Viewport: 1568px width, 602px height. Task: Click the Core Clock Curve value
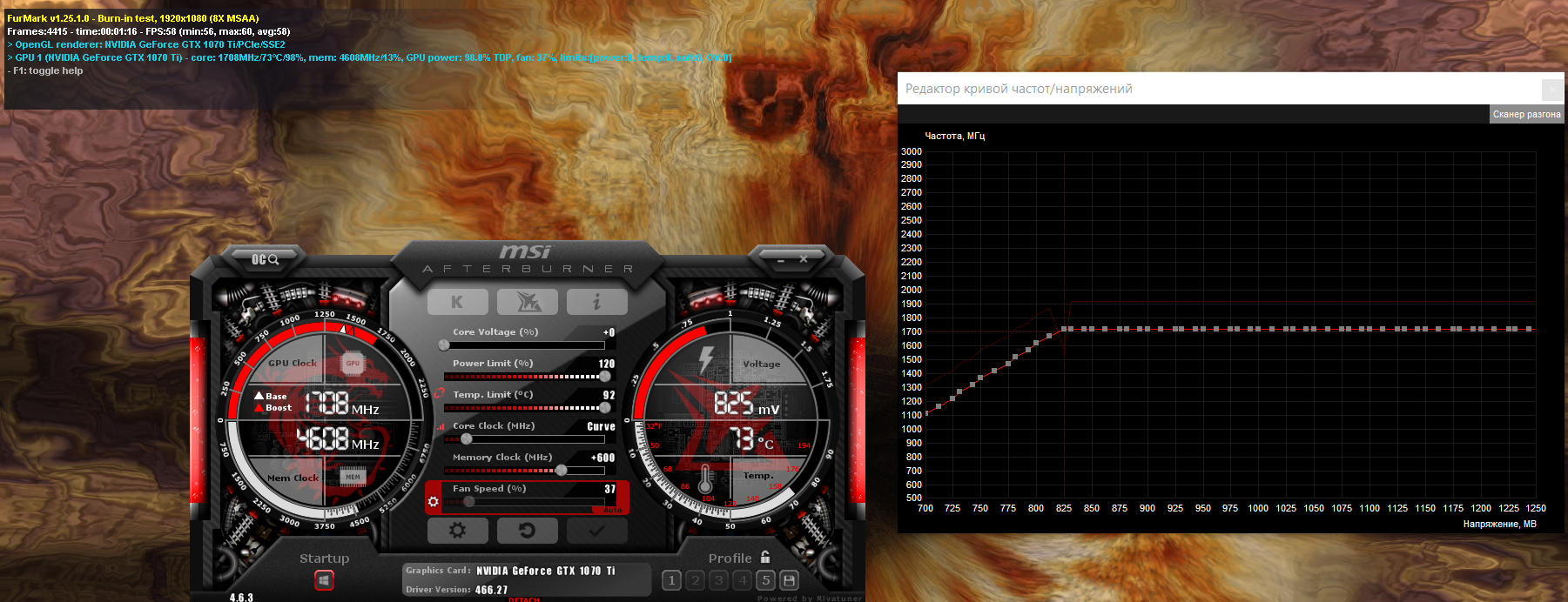pyautogui.click(x=601, y=426)
